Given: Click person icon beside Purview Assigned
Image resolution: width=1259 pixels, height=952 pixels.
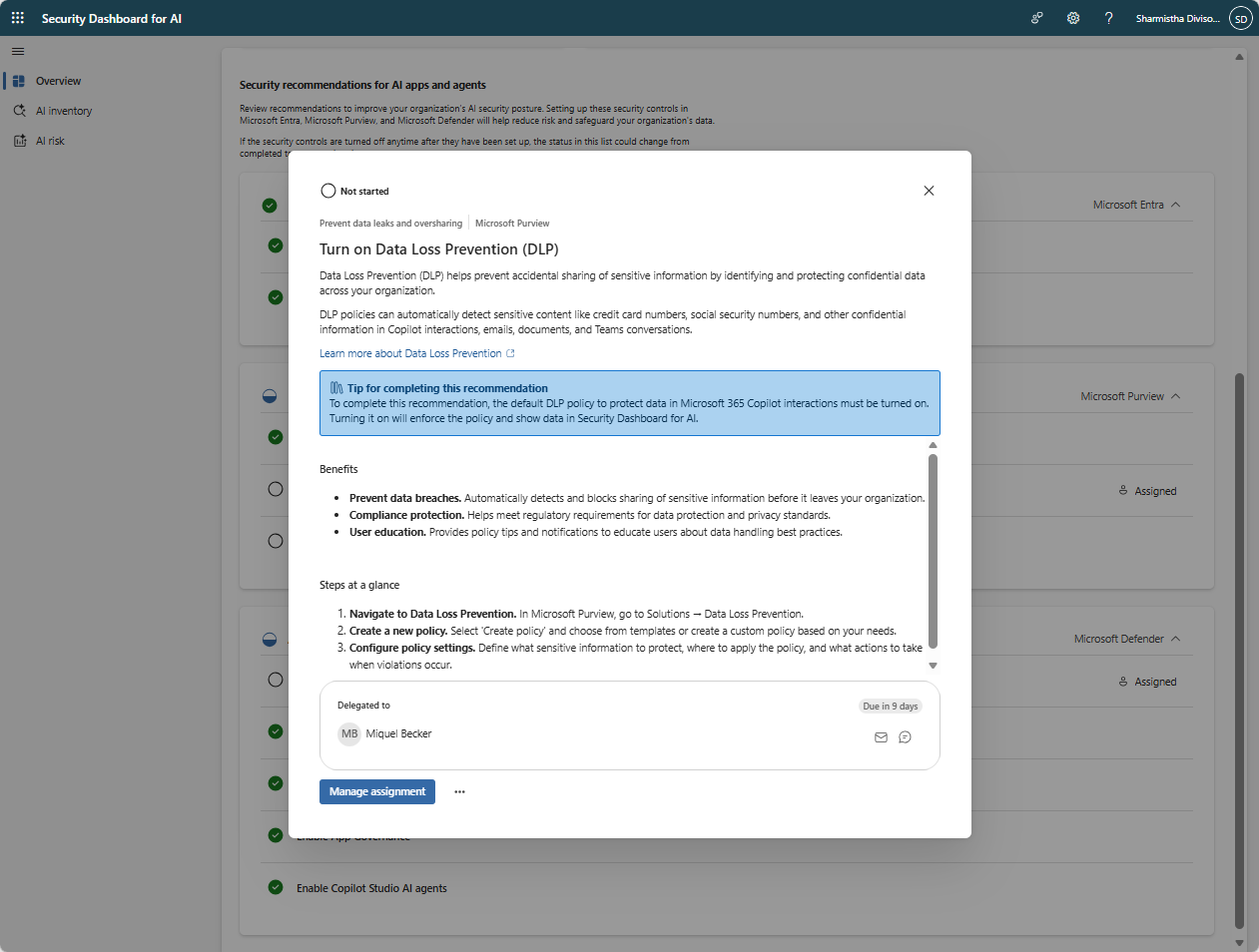Looking at the screenshot, I should (1123, 490).
